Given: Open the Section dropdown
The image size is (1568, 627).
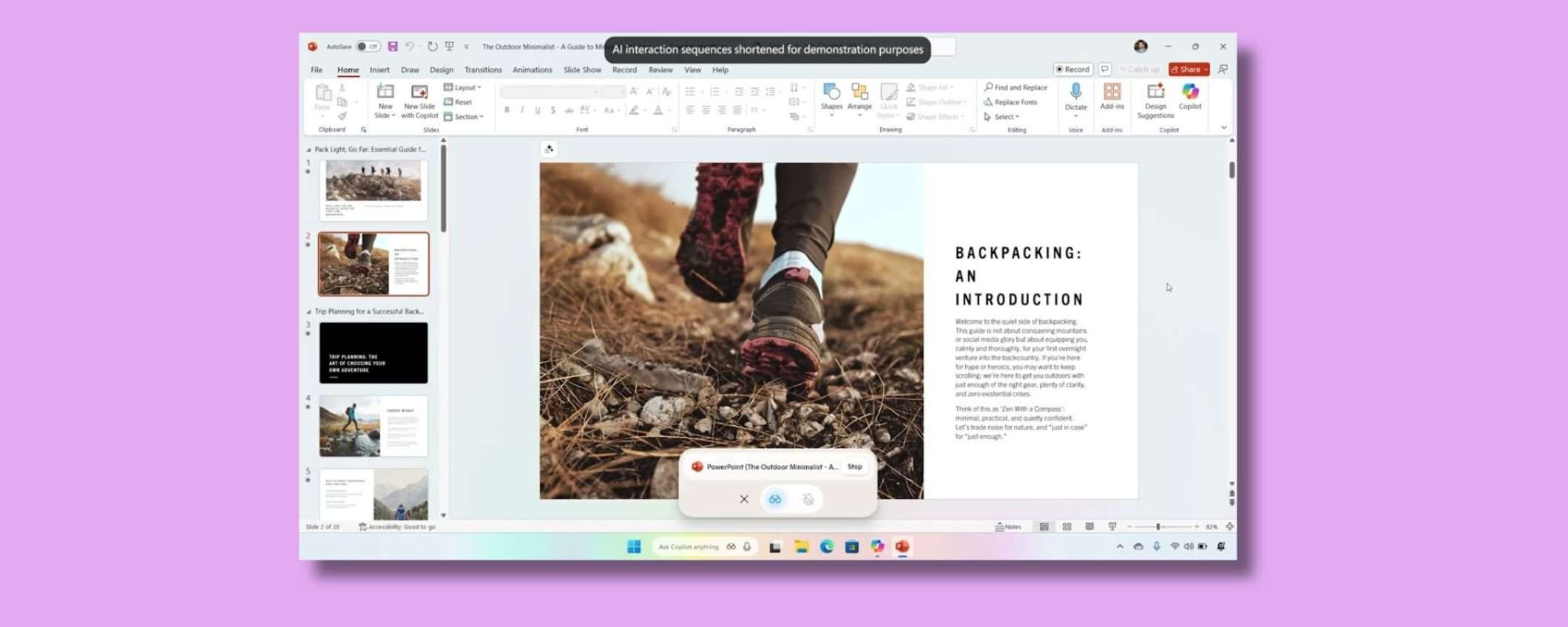Looking at the screenshot, I should (x=465, y=117).
